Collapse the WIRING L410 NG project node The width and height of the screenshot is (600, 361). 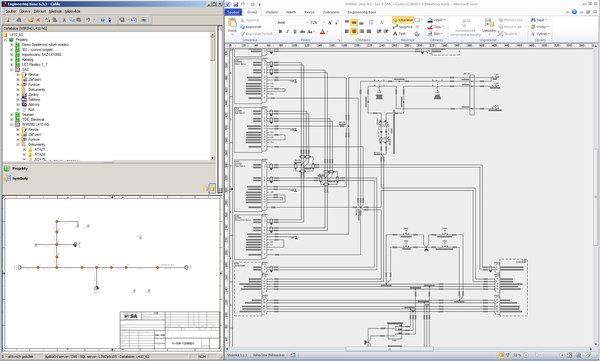tap(11, 124)
